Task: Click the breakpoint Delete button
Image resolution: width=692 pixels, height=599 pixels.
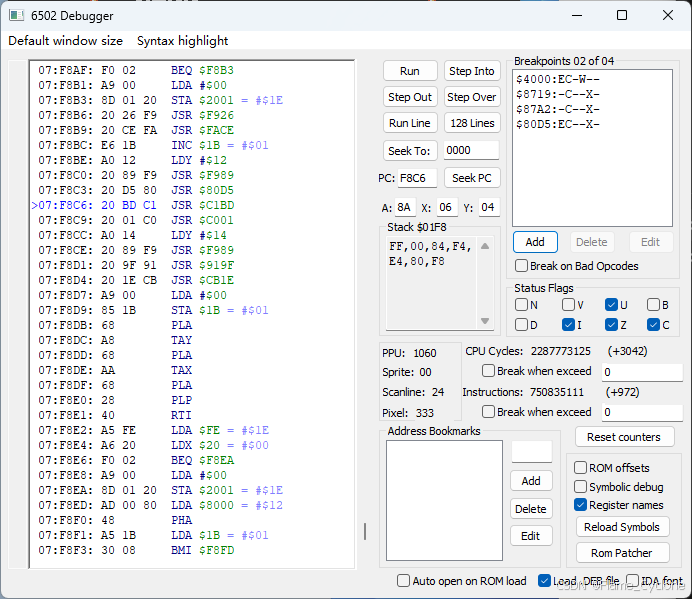Action: tap(591, 242)
